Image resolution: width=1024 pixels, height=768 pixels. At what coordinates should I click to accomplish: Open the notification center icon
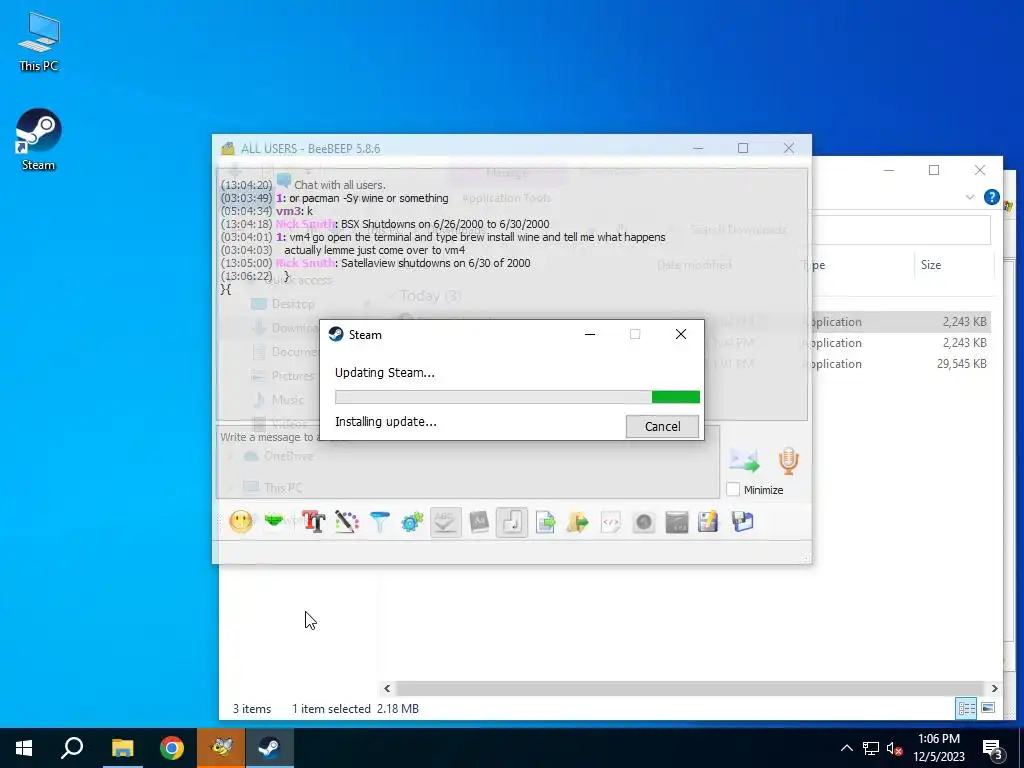[x=993, y=748]
